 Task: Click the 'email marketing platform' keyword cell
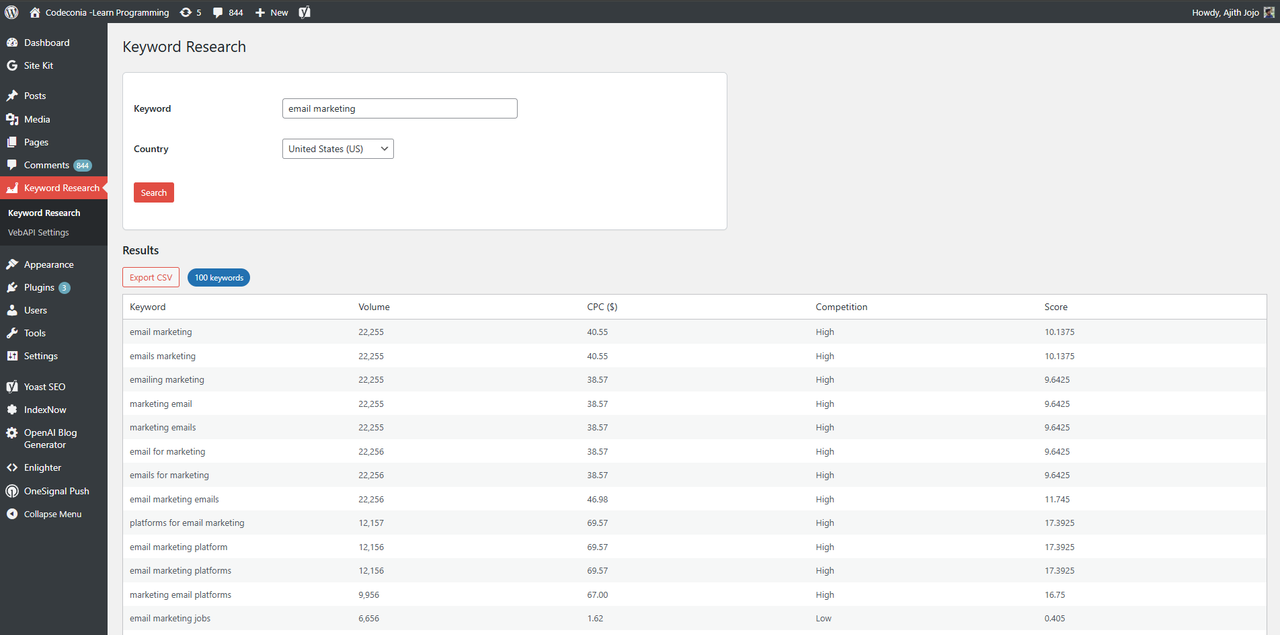[179, 547]
